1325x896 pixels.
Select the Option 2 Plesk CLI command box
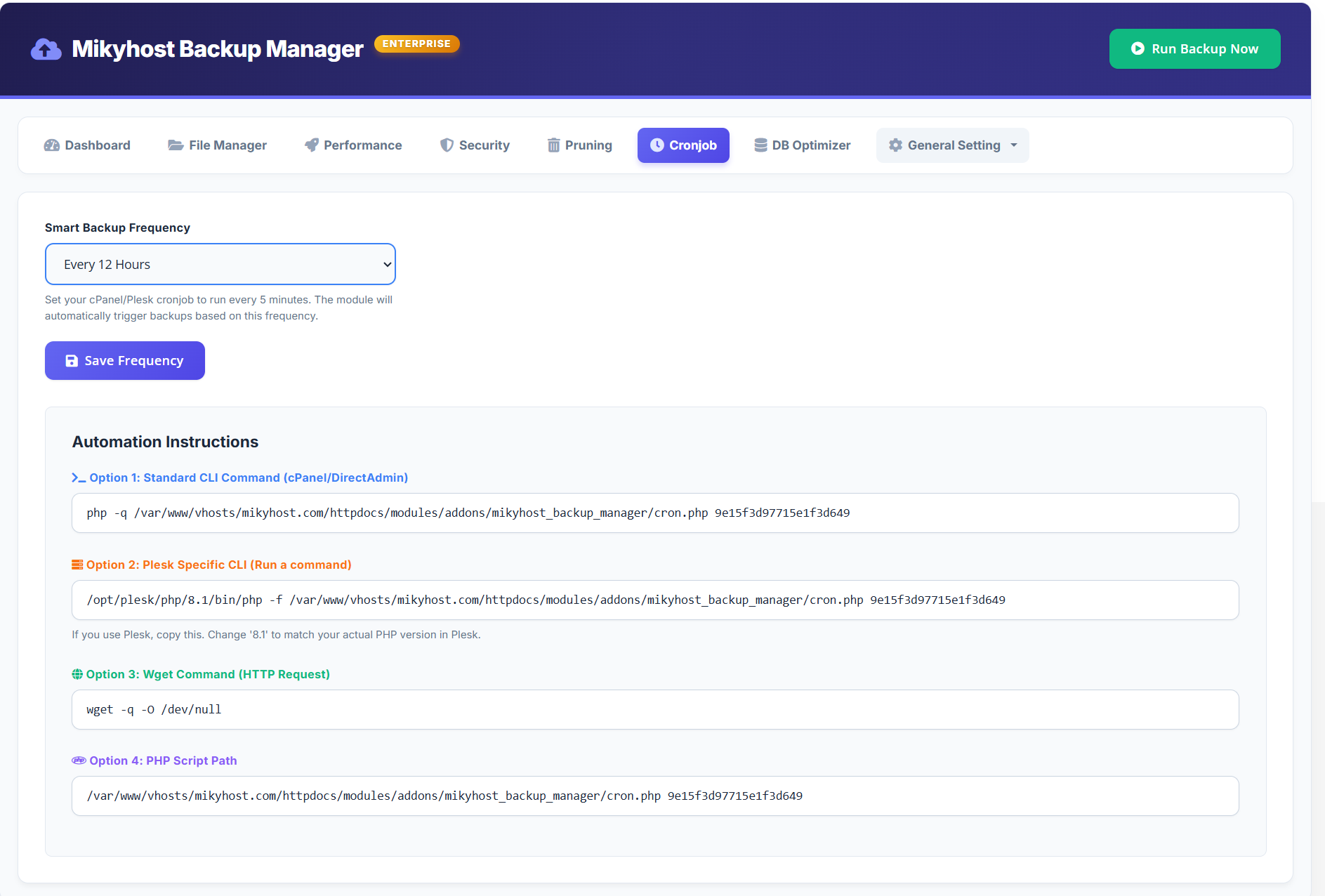click(655, 600)
